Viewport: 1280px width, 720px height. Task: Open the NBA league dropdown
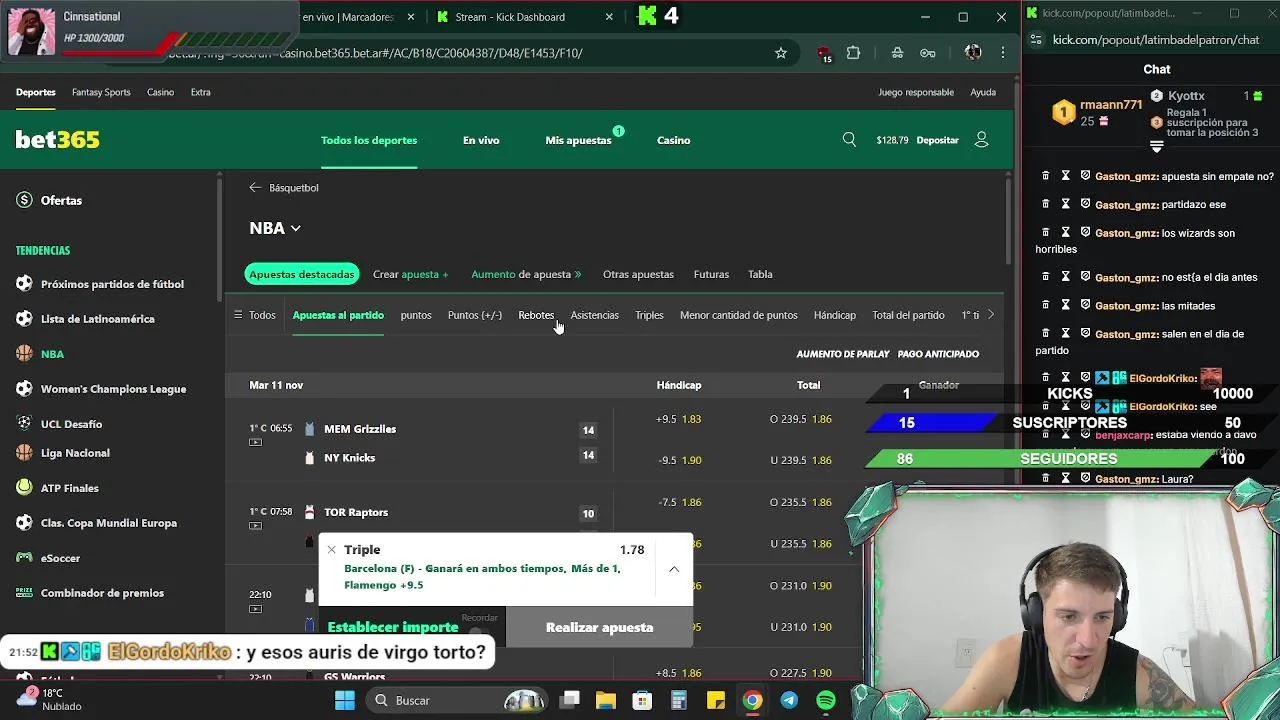click(275, 228)
